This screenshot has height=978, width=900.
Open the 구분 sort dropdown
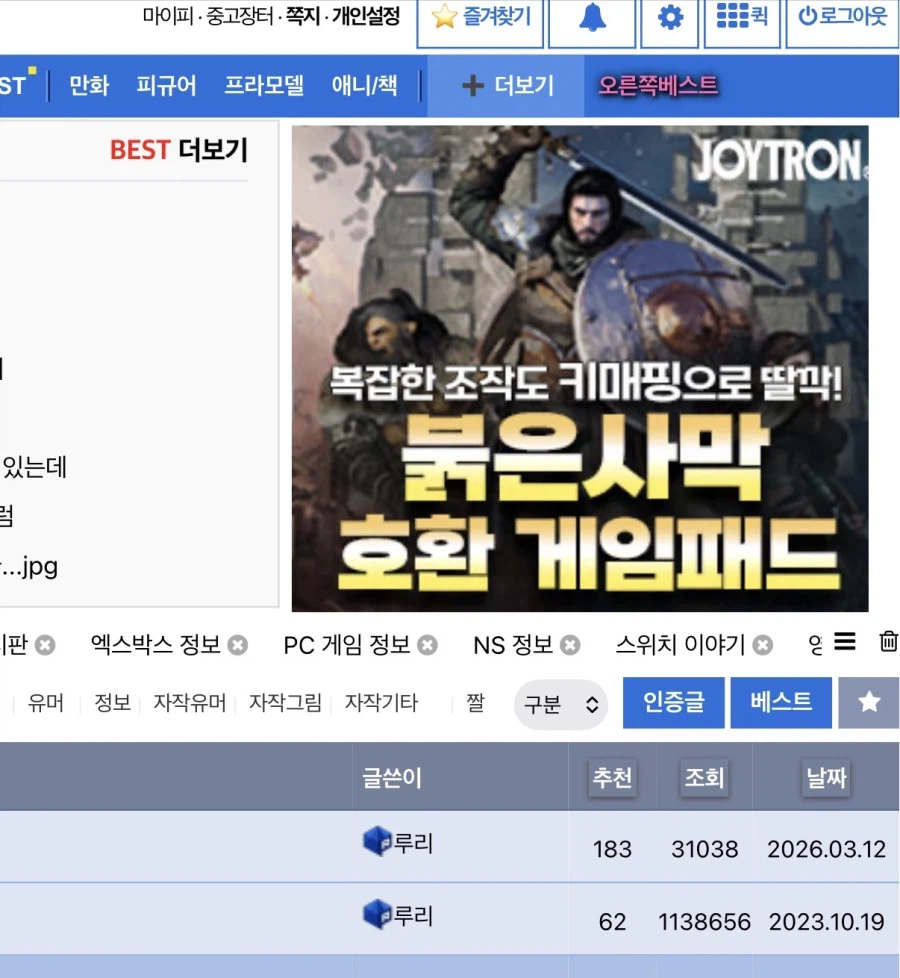pos(561,704)
